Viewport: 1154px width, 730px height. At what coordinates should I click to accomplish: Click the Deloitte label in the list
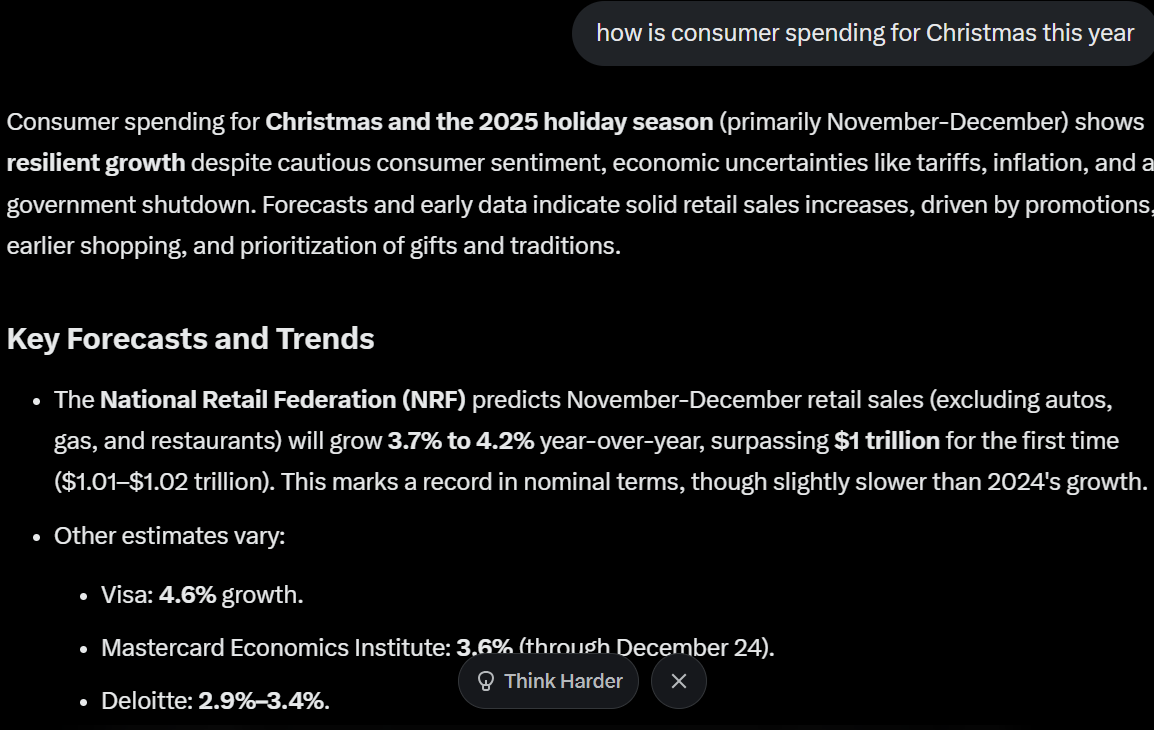[x=146, y=701]
